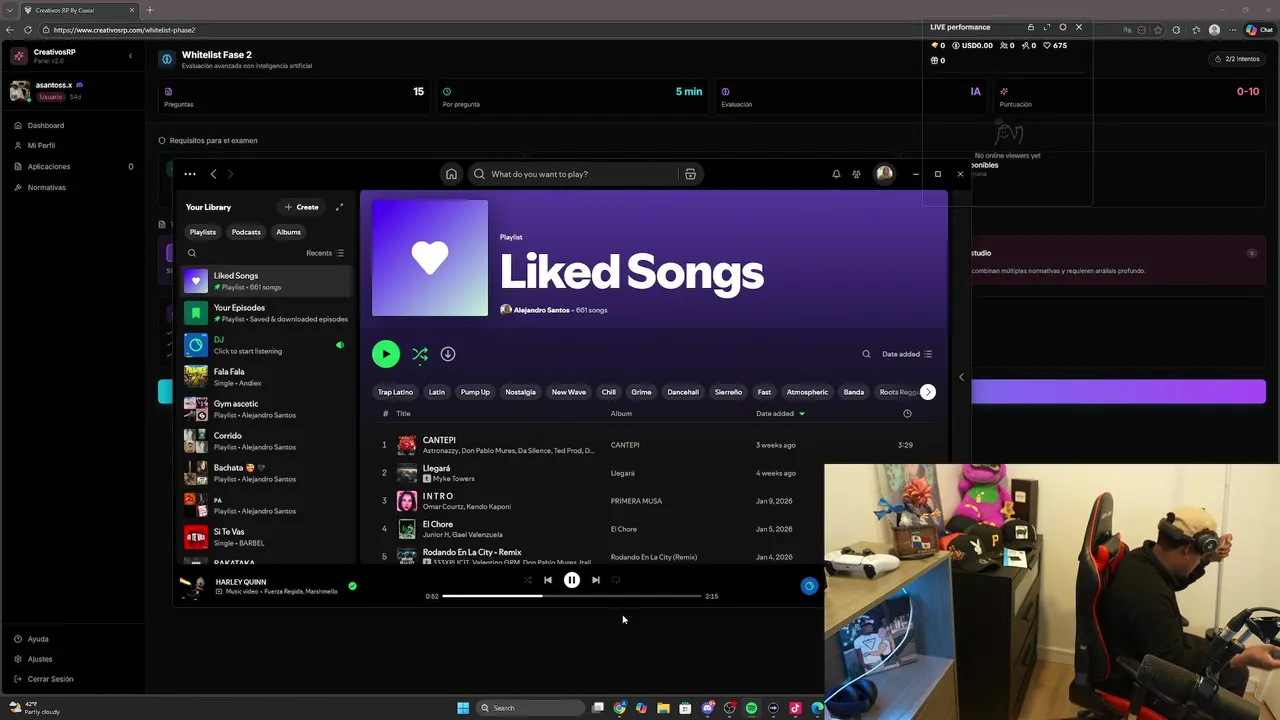The width and height of the screenshot is (1280, 720).
Task: Select the Atmospheric genre chip
Action: point(807,392)
